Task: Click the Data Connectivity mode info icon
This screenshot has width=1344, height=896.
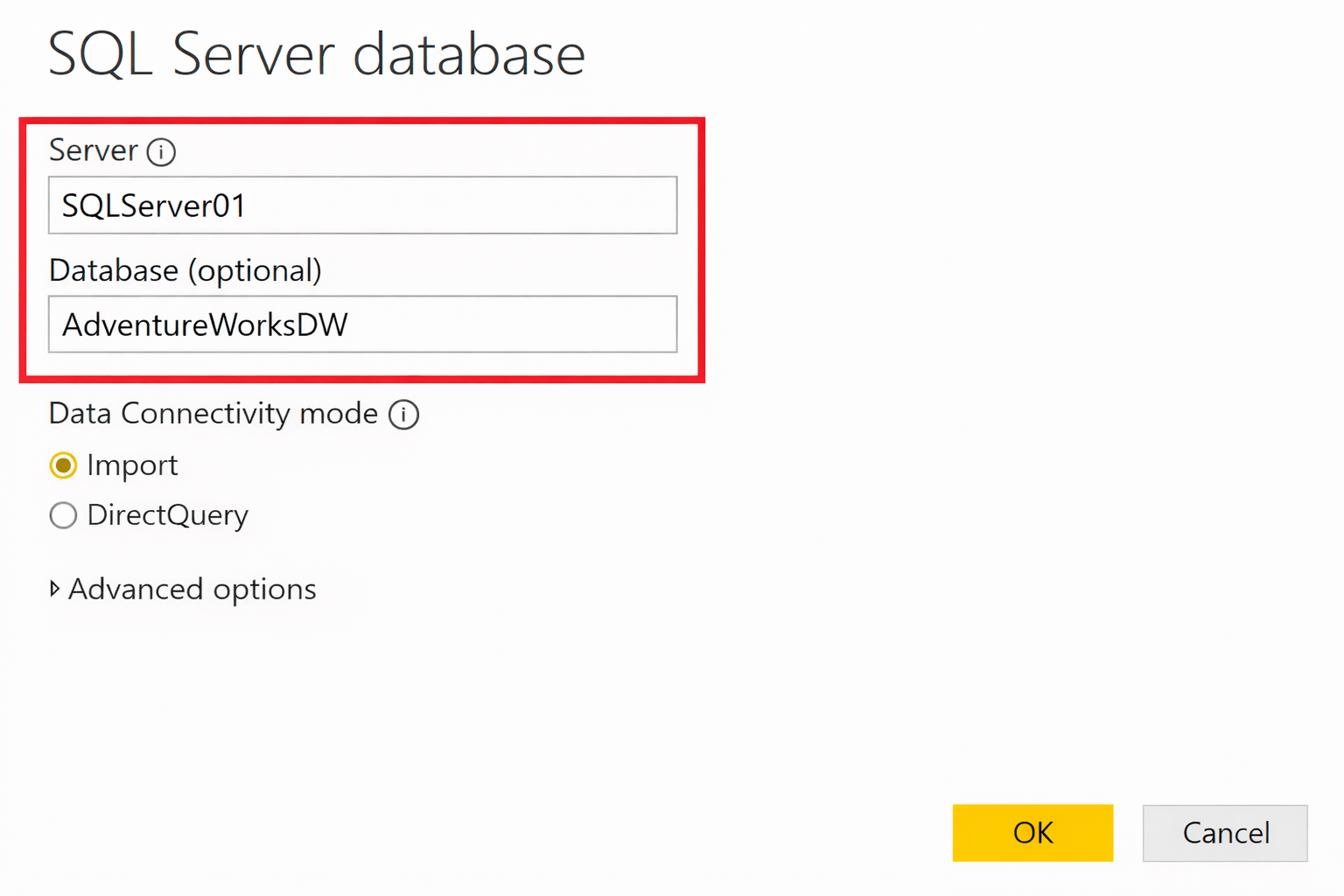Action: click(403, 414)
